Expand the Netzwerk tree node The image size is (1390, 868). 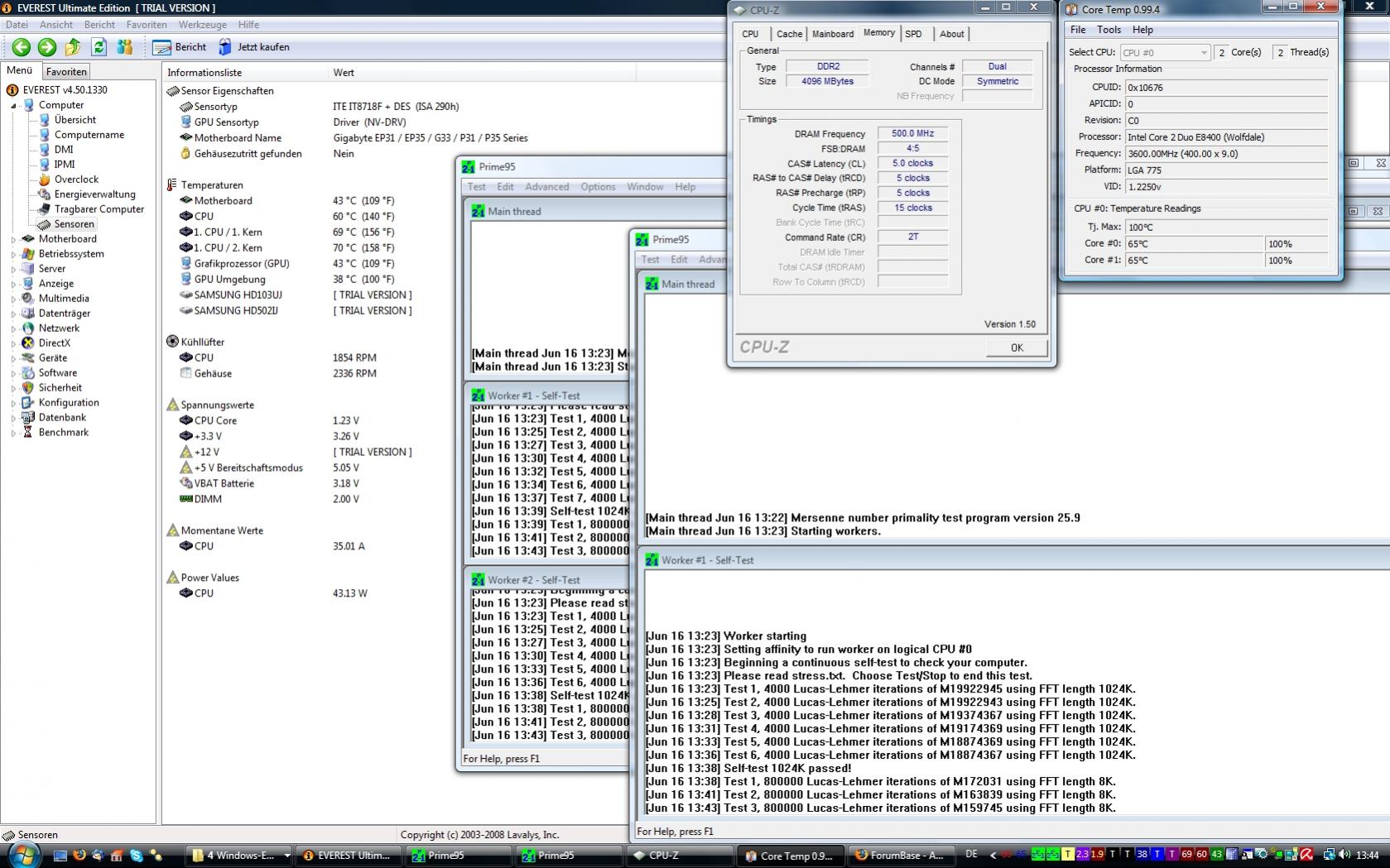tap(13, 329)
